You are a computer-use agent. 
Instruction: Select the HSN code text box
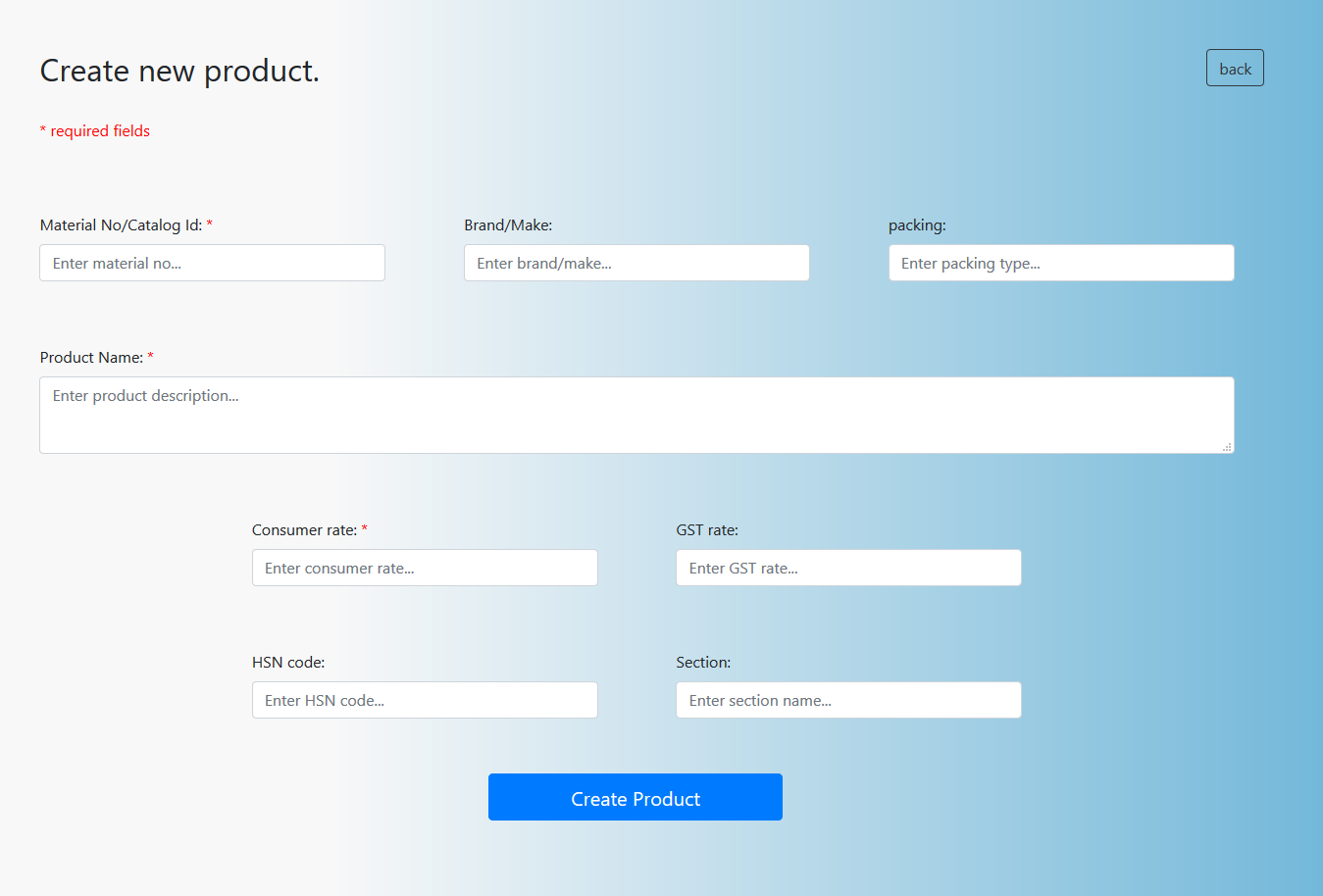pos(425,700)
